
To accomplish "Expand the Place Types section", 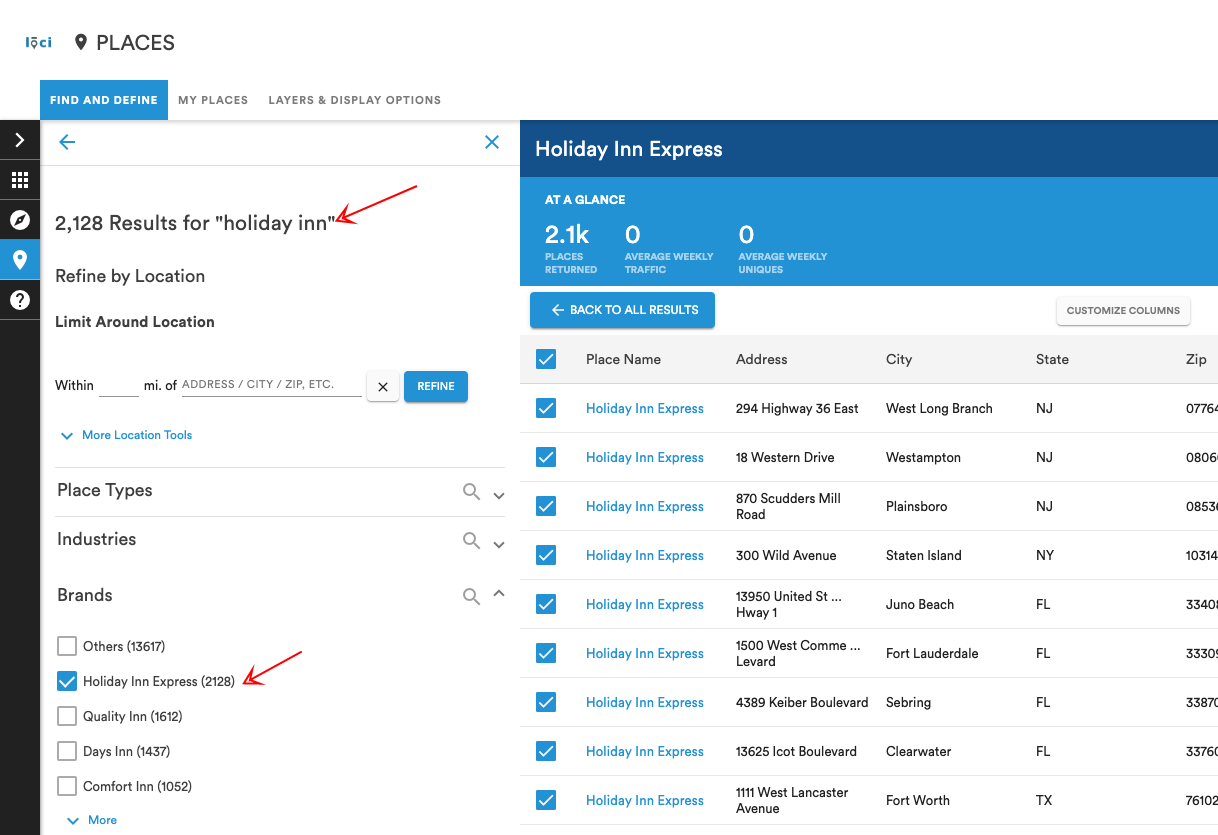I will pyautogui.click(x=499, y=495).
